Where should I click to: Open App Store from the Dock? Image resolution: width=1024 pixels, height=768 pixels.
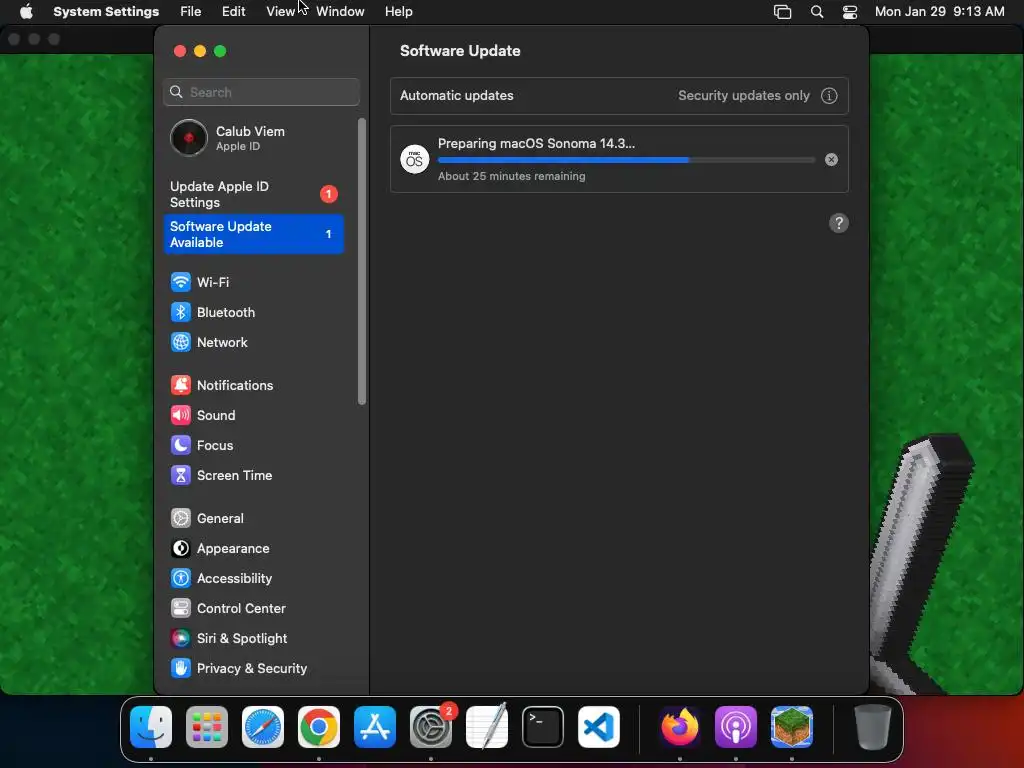click(x=375, y=727)
